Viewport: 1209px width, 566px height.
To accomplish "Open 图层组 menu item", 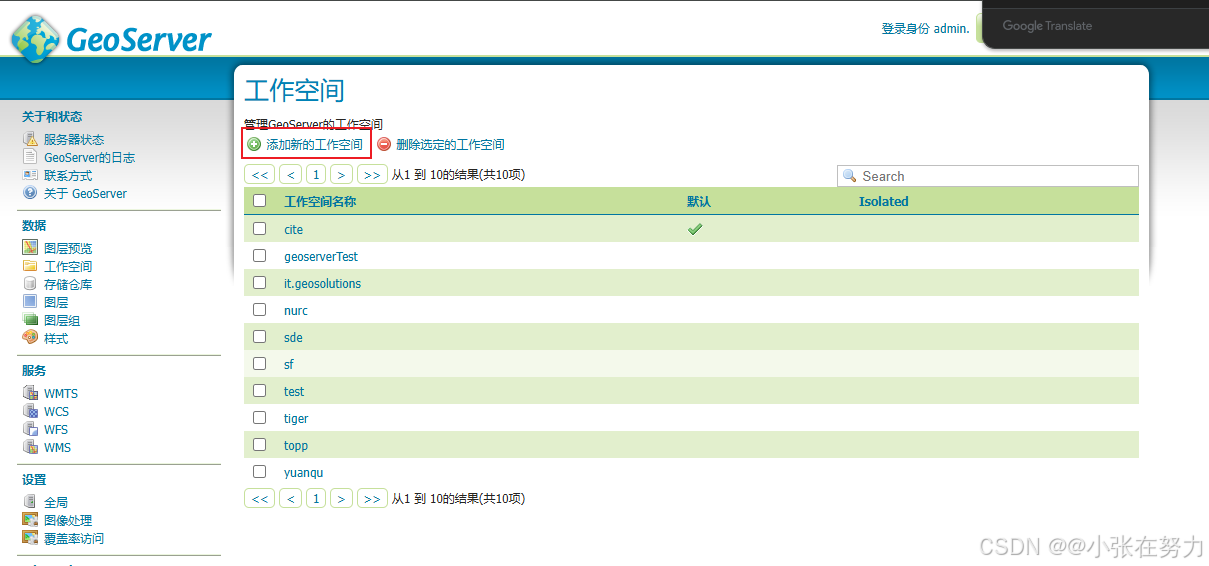I will pyautogui.click(x=62, y=321).
